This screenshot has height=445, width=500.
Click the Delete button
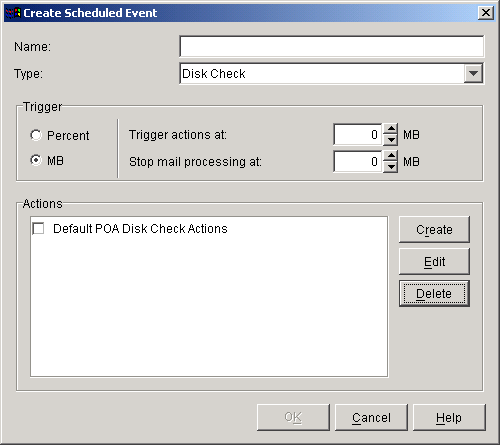(434, 293)
